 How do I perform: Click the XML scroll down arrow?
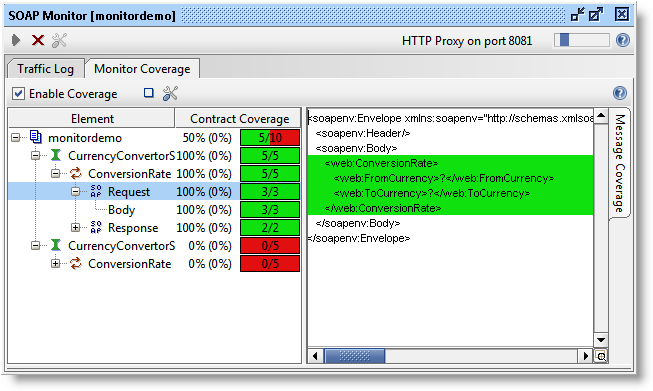point(600,340)
